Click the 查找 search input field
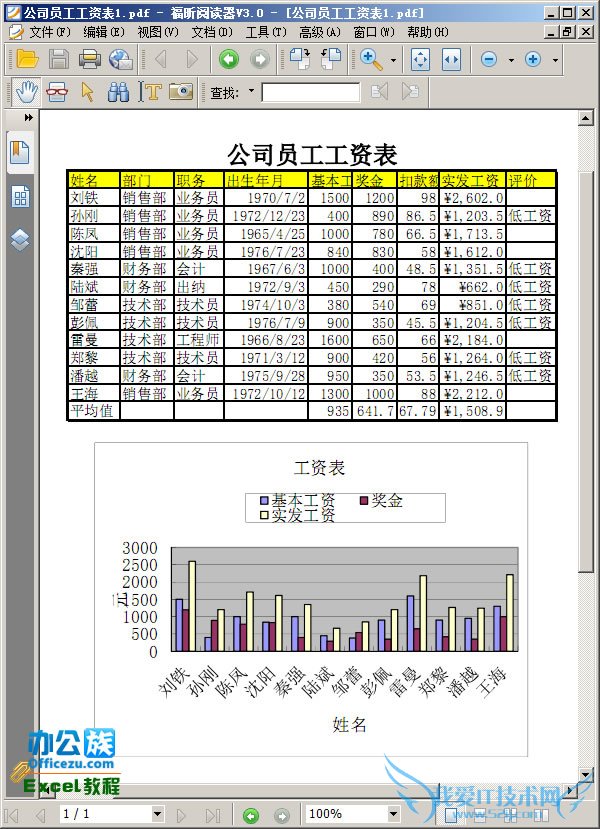The width and height of the screenshot is (600, 829). pyautogui.click(x=311, y=93)
